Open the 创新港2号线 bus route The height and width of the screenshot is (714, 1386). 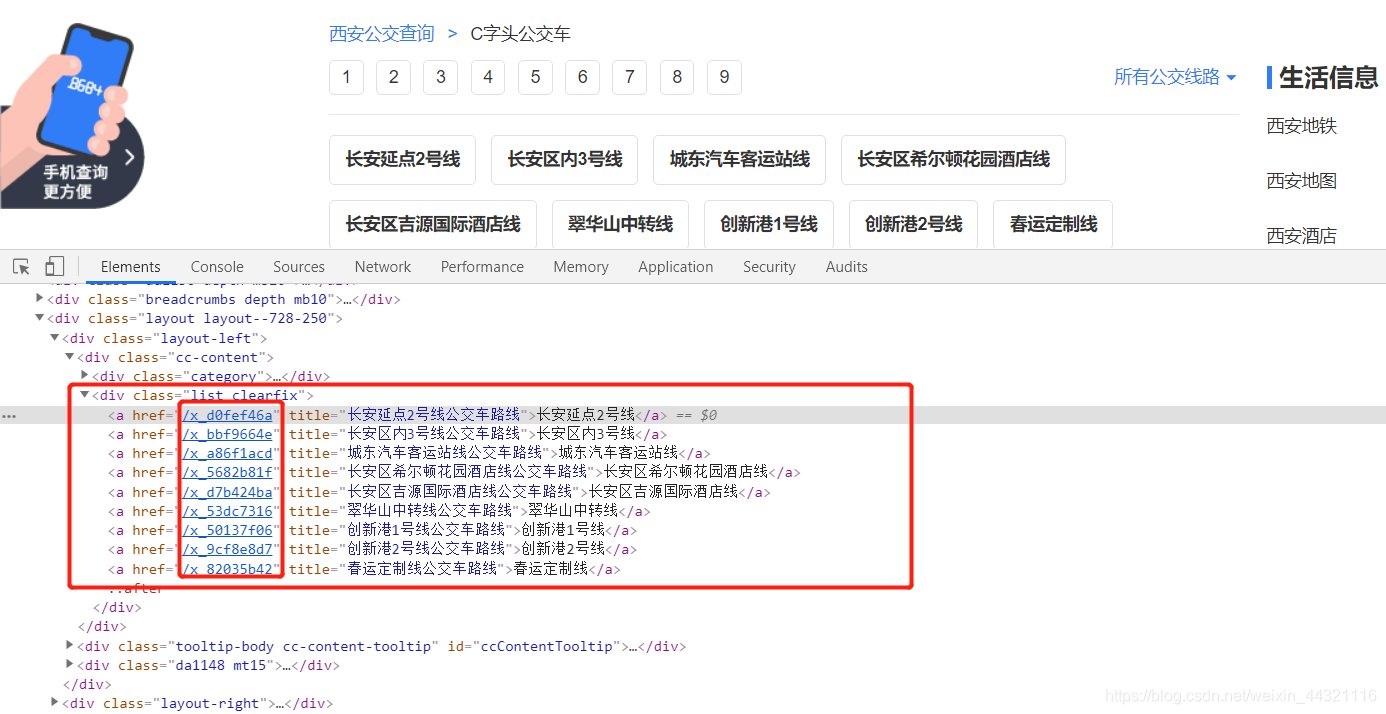click(914, 224)
